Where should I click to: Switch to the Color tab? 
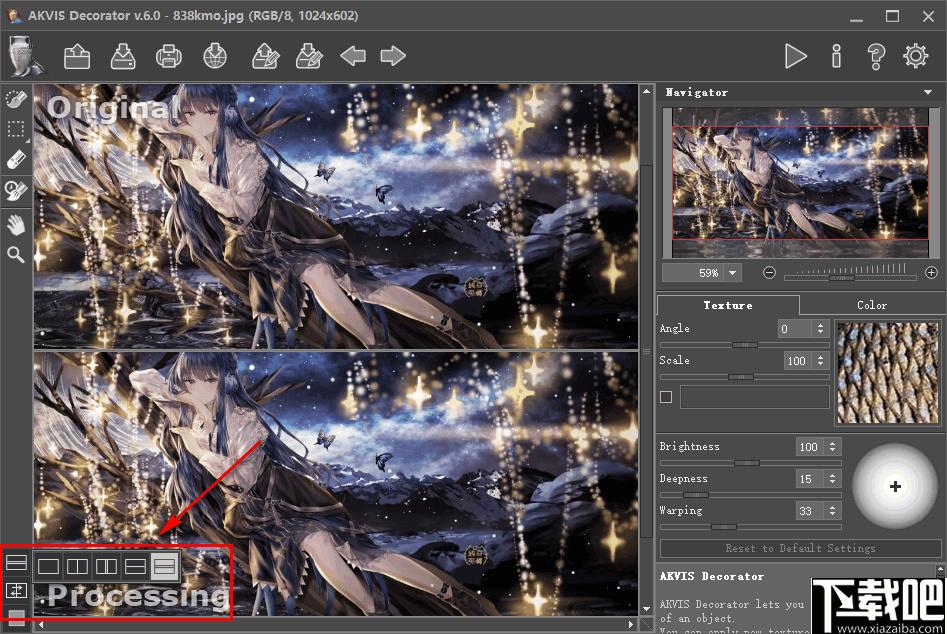click(x=872, y=306)
